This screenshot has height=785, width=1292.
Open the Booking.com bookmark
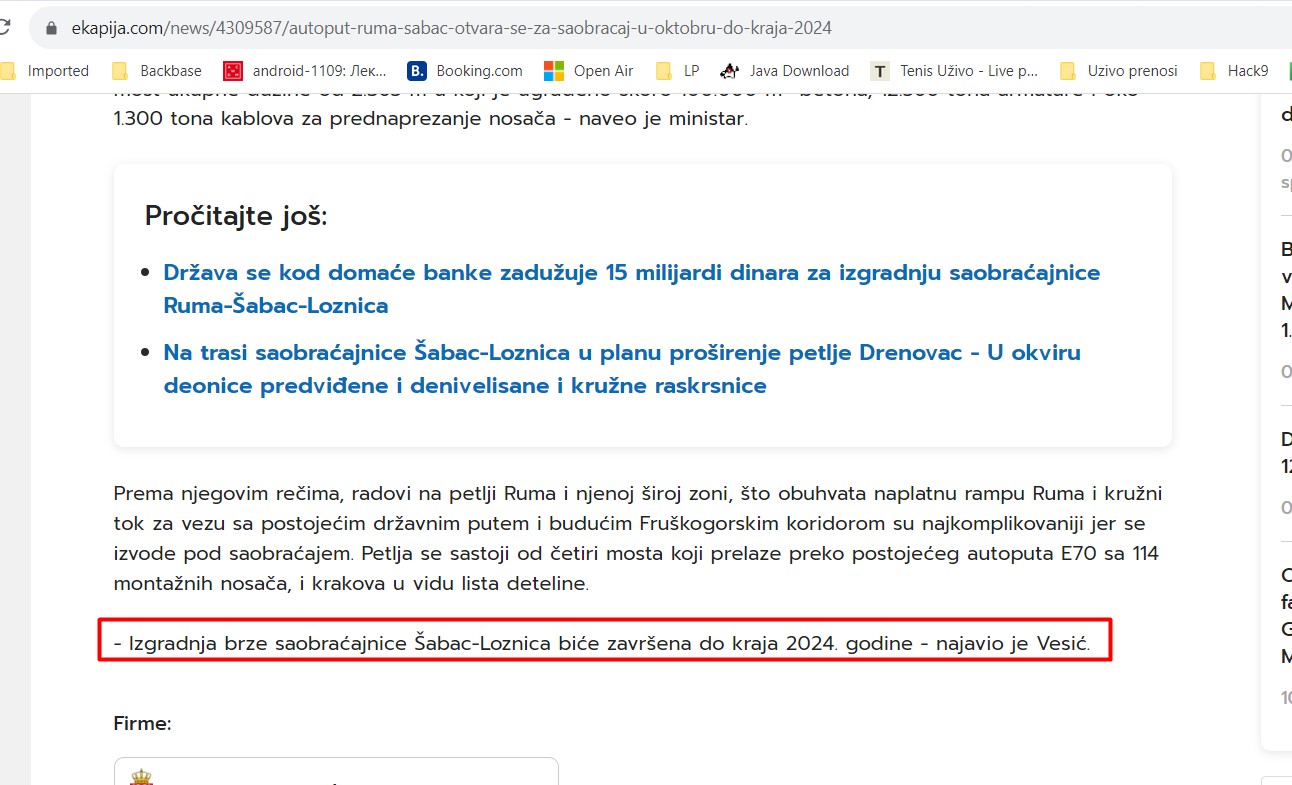click(465, 71)
